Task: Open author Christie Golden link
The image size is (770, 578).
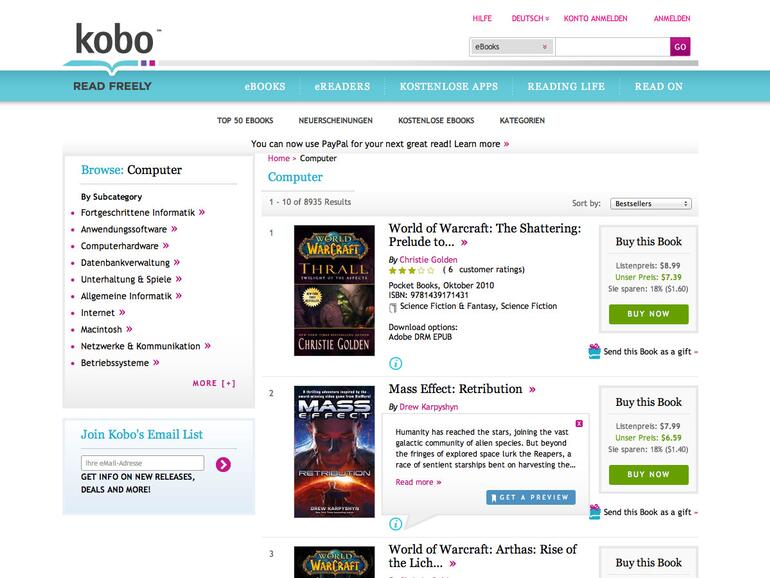Action: [x=428, y=259]
